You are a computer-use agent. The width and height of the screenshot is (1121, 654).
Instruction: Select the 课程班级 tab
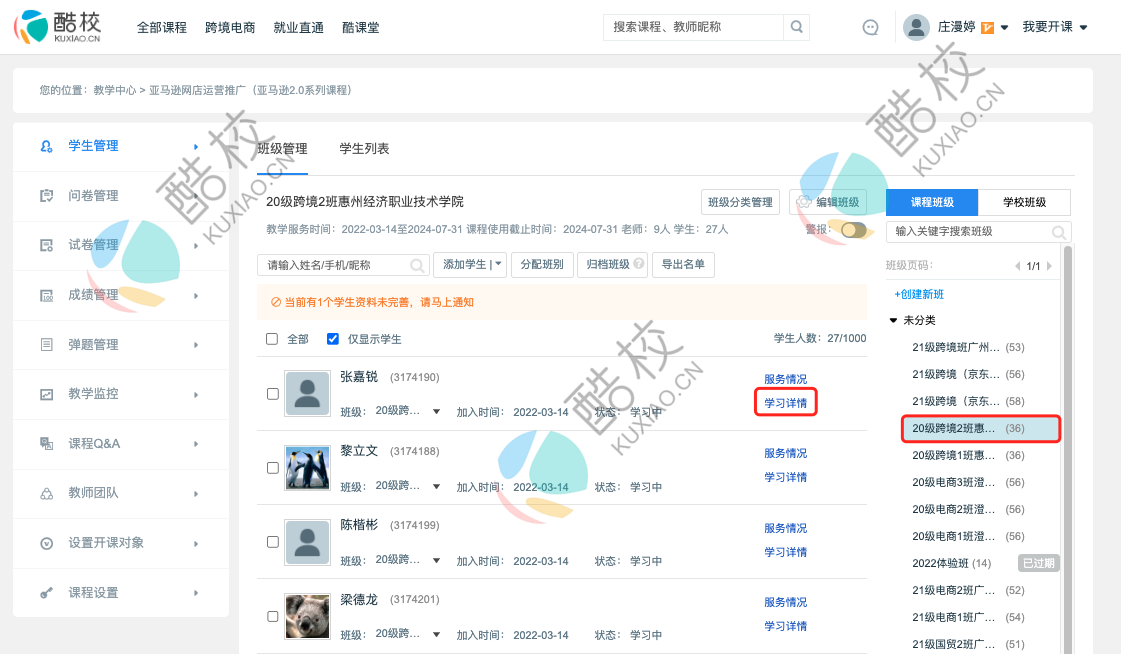[x=932, y=202]
